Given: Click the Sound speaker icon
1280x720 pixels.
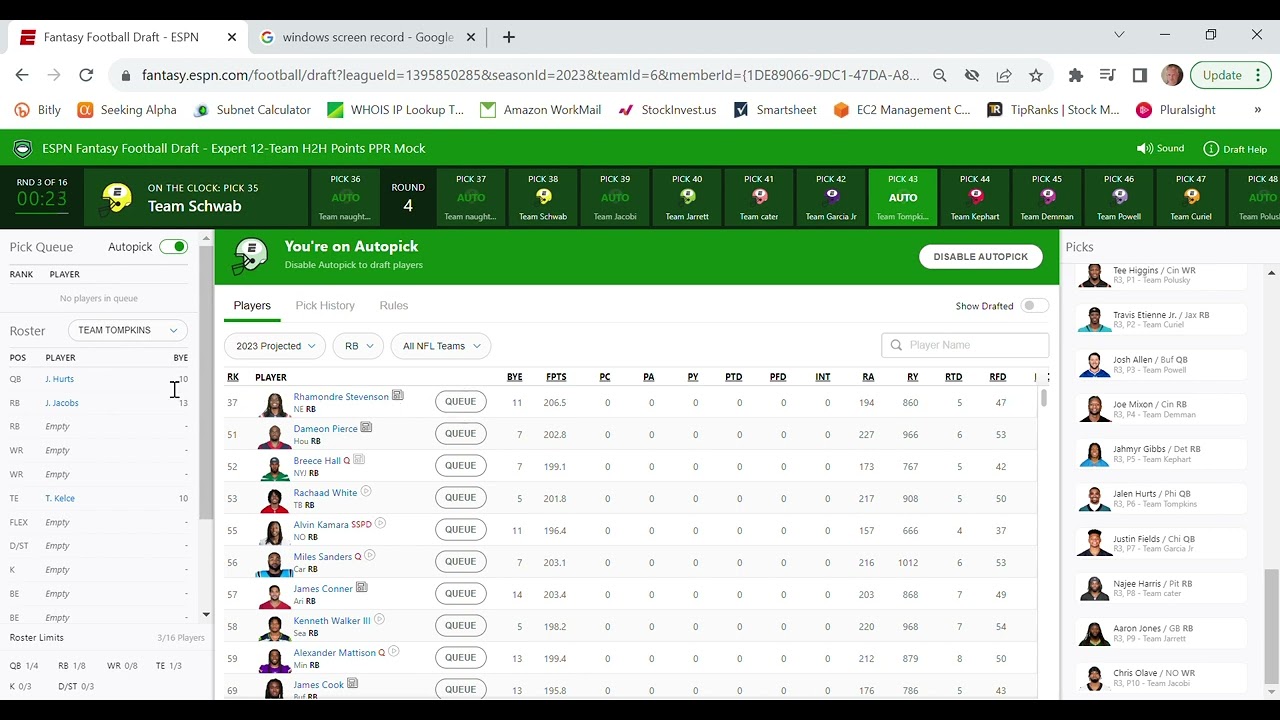Looking at the screenshot, I should pyautogui.click(x=1146, y=148).
